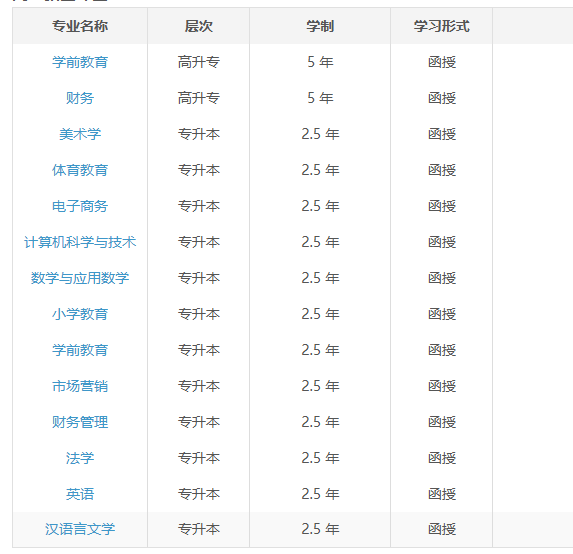This screenshot has height=554, width=573.
Task: Select 2.5 年 in the 法学 row
Action: click(x=320, y=458)
